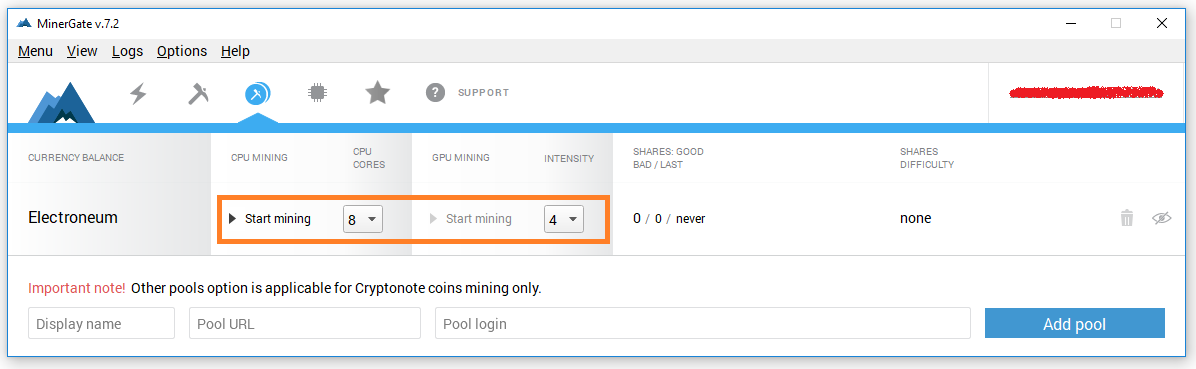Focus the Display name field

tap(101, 323)
